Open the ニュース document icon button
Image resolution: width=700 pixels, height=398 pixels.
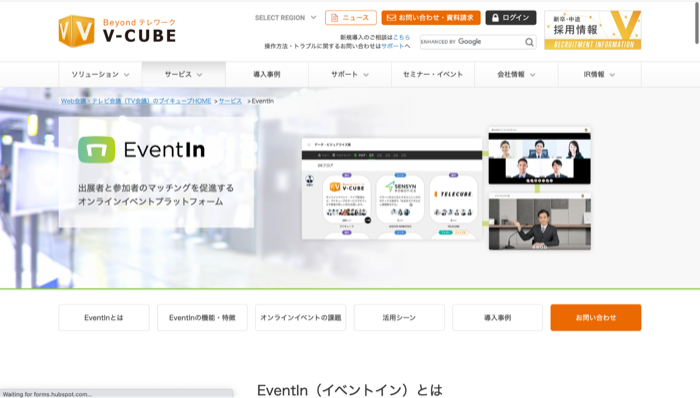[350, 18]
